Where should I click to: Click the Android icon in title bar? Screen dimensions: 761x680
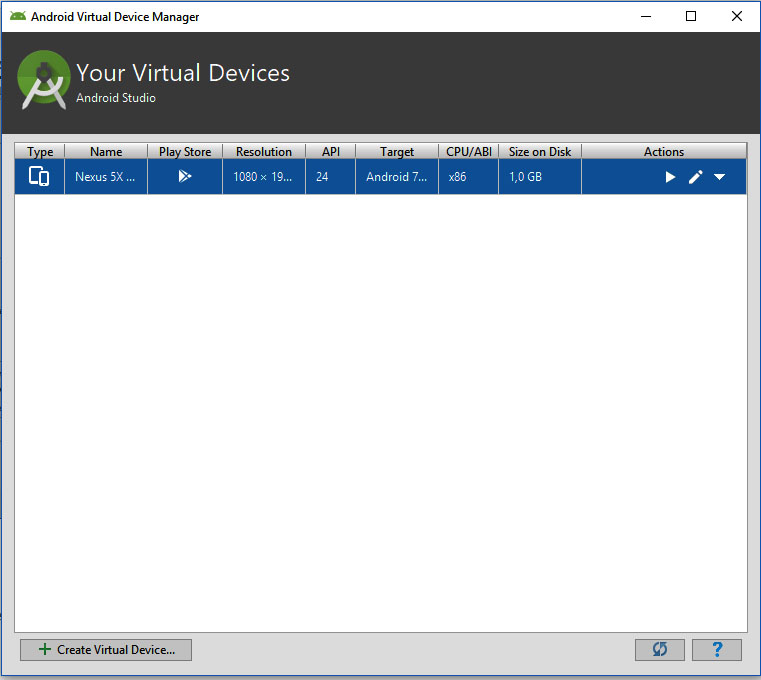click(17, 16)
